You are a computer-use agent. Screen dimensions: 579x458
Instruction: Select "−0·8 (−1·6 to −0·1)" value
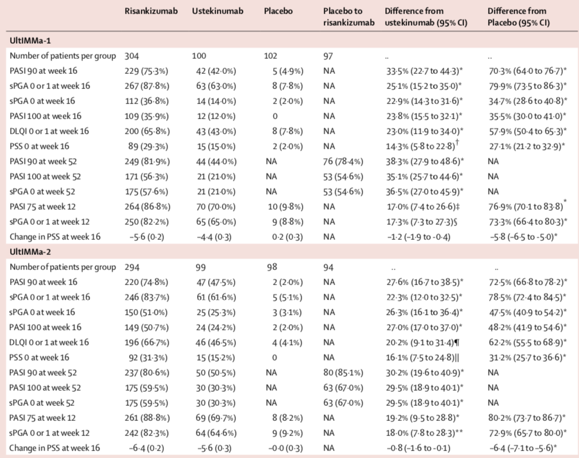[x=418, y=448]
